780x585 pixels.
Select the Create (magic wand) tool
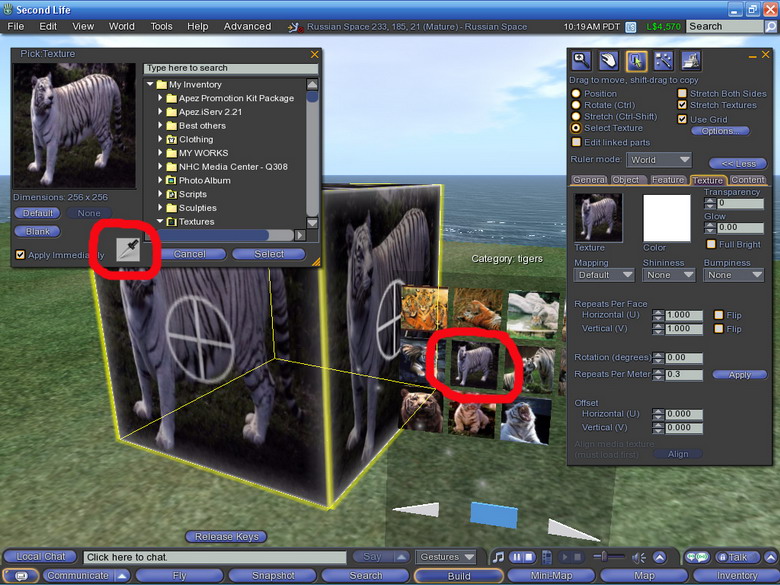tap(664, 61)
